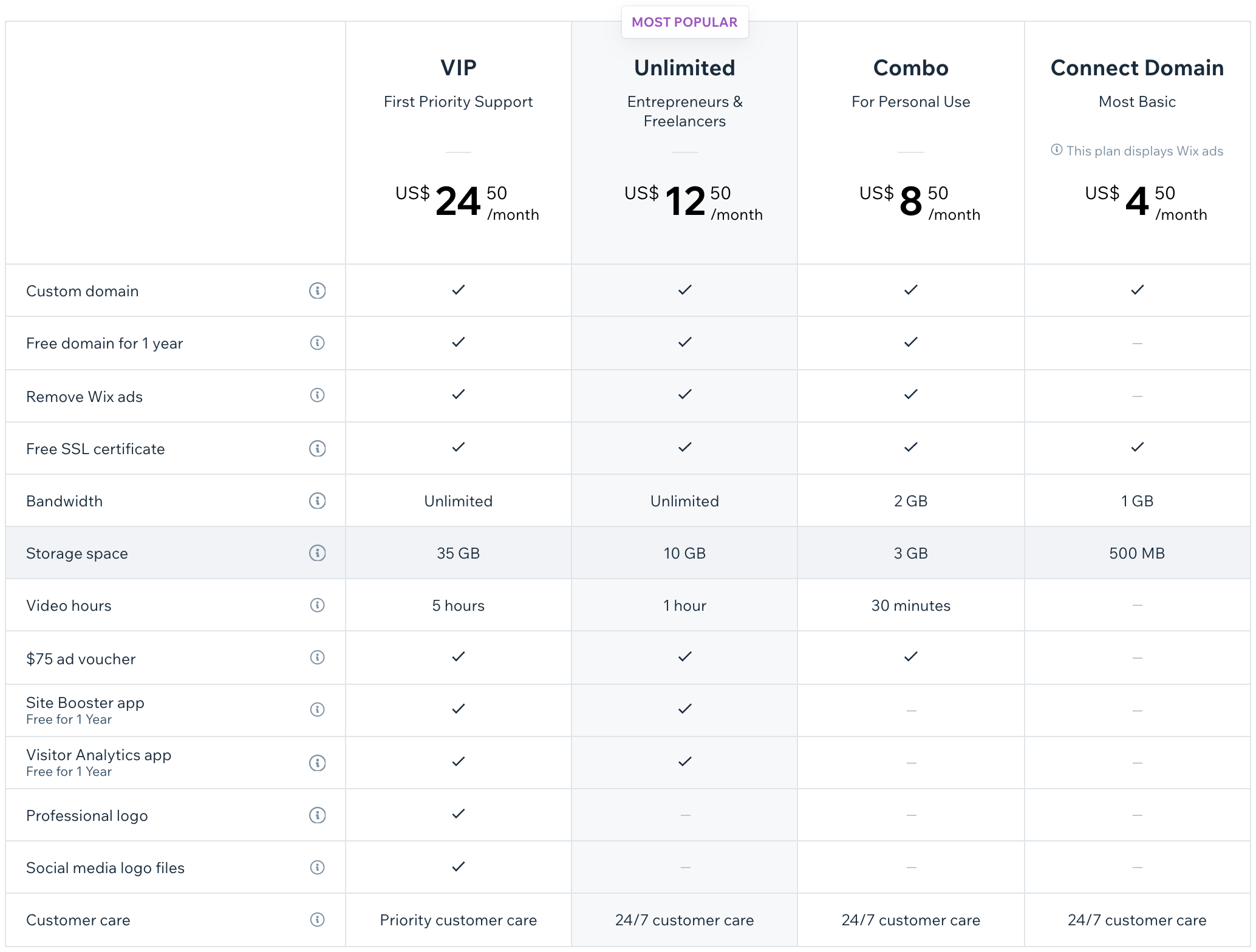Select the Unlimited plan column header
The image size is (1256, 952).
click(684, 68)
